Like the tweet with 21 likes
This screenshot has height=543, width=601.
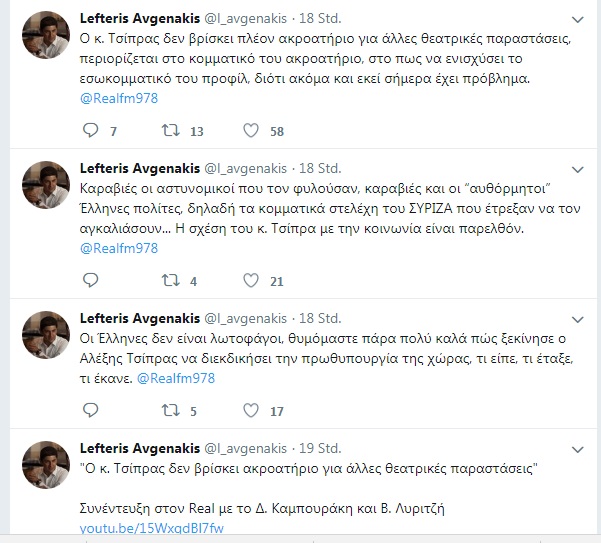[251, 281]
